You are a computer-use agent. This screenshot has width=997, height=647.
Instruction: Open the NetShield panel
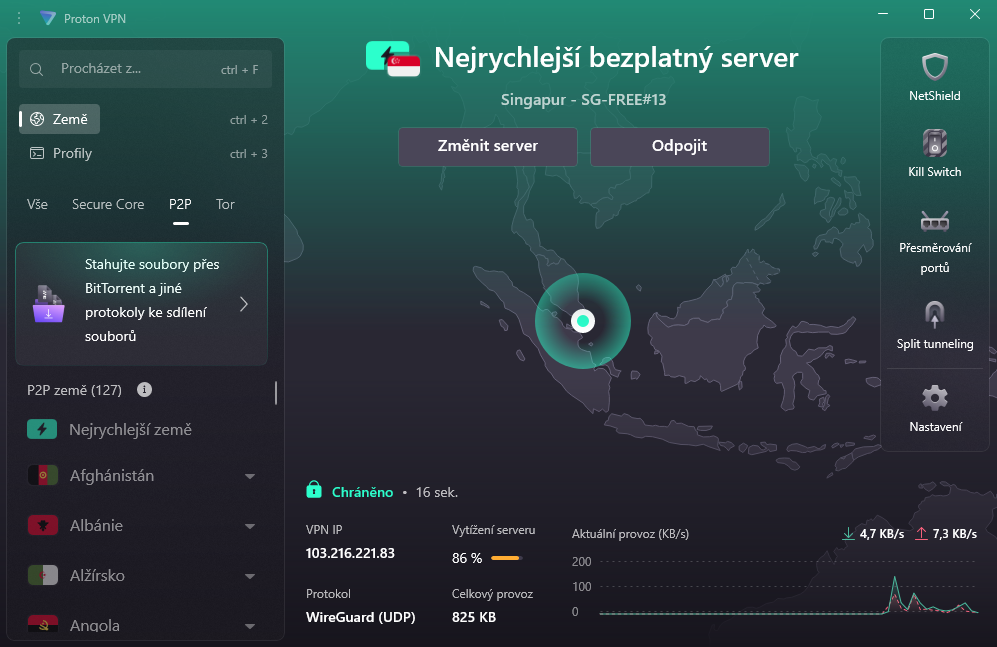[x=934, y=75]
